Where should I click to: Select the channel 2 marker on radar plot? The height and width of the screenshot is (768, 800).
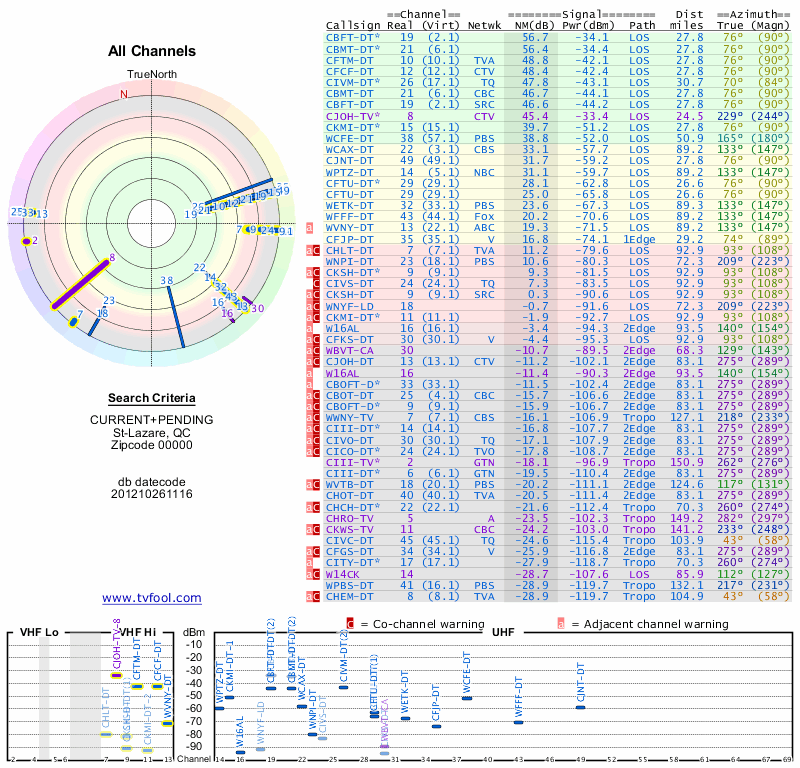click(x=28, y=240)
